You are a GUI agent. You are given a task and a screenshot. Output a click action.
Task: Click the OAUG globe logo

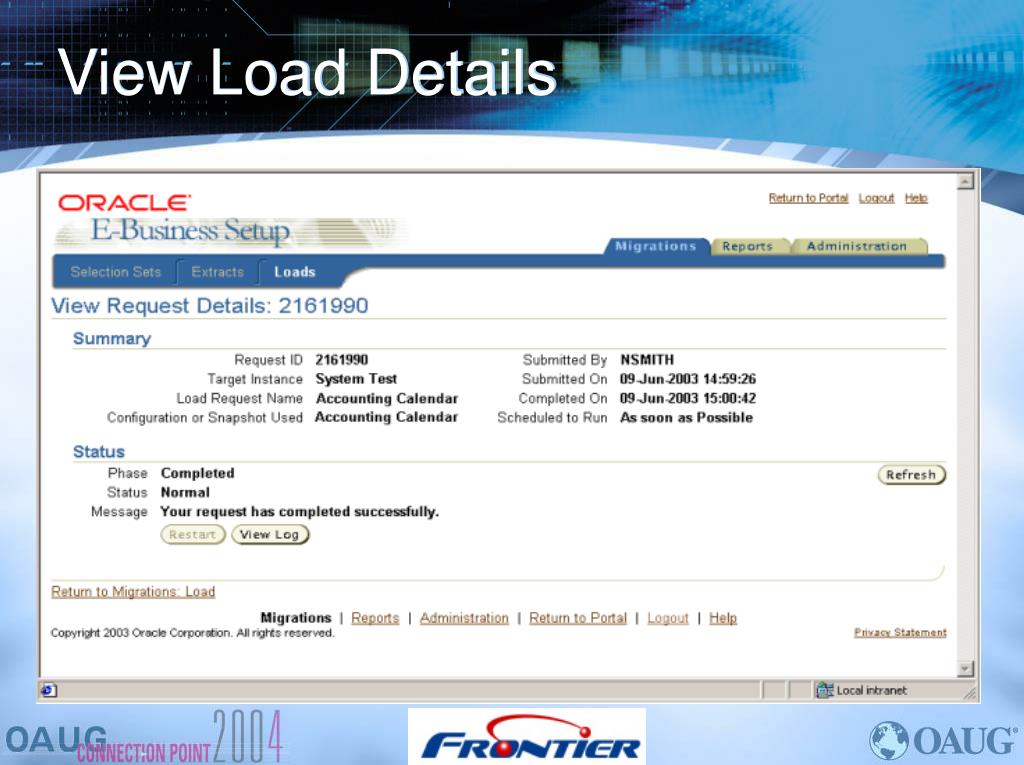(x=944, y=740)
